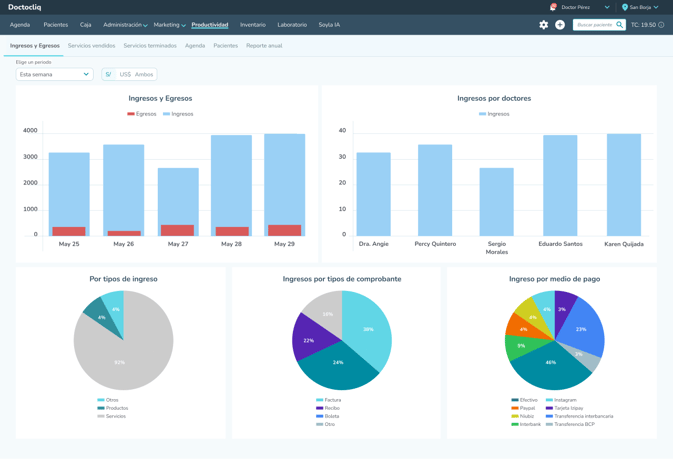Toggle Egresos legend in Ingresos y Egresos chart
Viewport: 673px width, 459px height.
pyautogui.click(x=142, y=114)
